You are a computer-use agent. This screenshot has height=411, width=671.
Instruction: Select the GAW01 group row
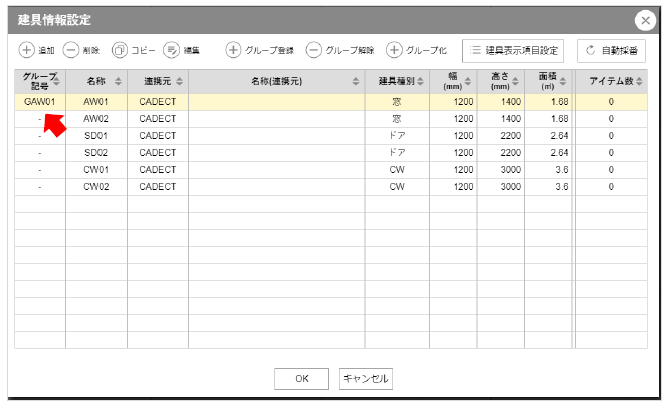click(x=40, y=101)
